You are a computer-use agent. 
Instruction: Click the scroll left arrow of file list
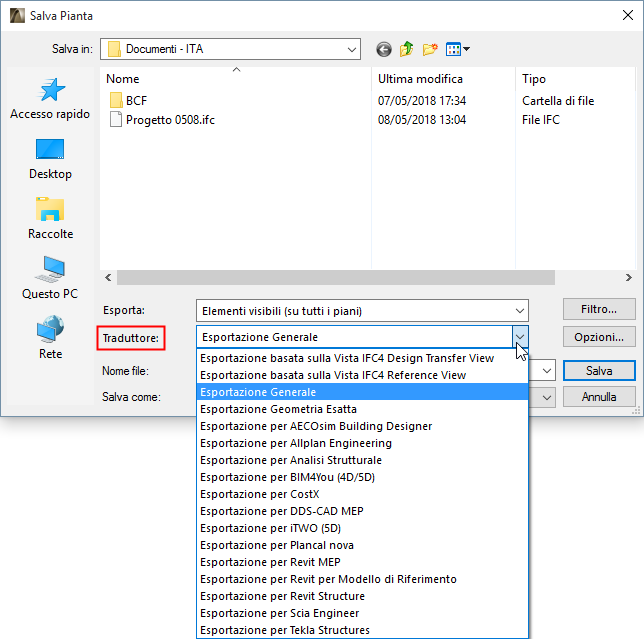[108, 278]
